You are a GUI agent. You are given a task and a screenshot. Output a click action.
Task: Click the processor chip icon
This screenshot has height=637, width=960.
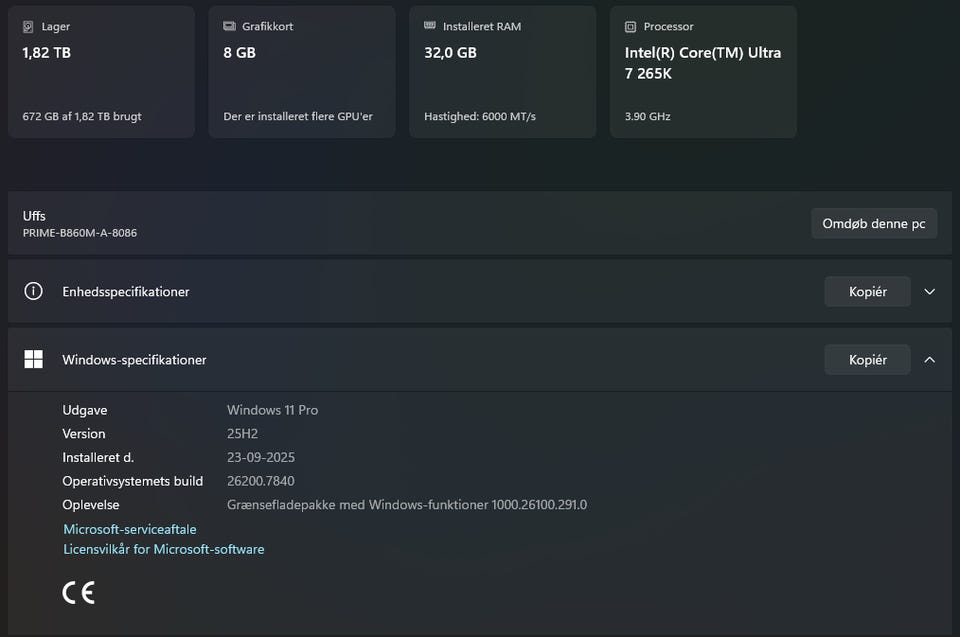(x=630, y=27)
